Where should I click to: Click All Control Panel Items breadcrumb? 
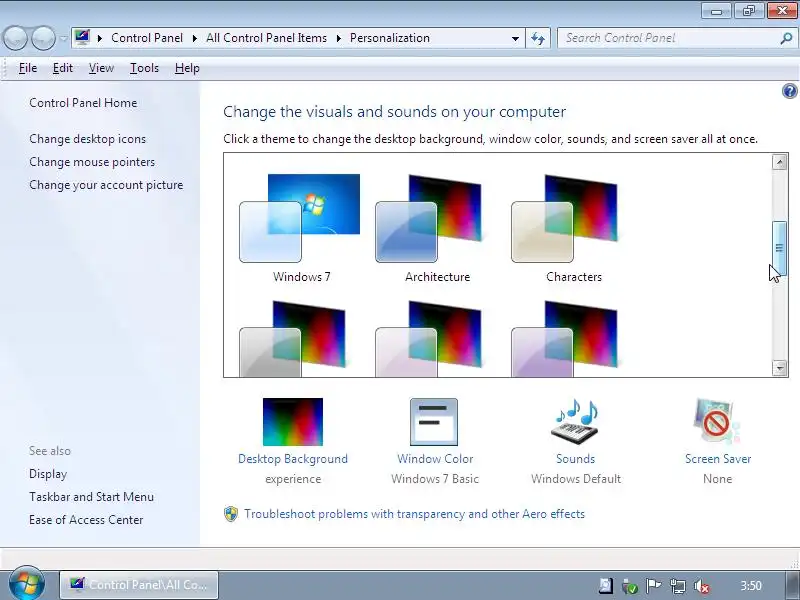pos(266,38)
